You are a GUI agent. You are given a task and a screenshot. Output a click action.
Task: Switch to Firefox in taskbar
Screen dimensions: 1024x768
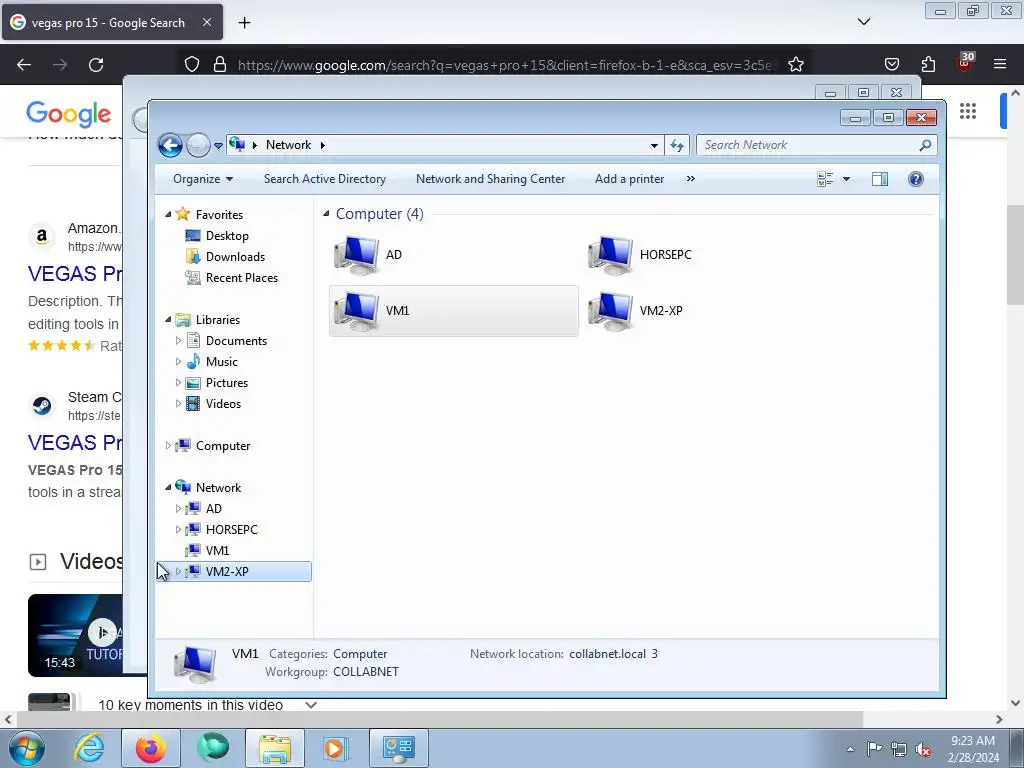[151, 748]
